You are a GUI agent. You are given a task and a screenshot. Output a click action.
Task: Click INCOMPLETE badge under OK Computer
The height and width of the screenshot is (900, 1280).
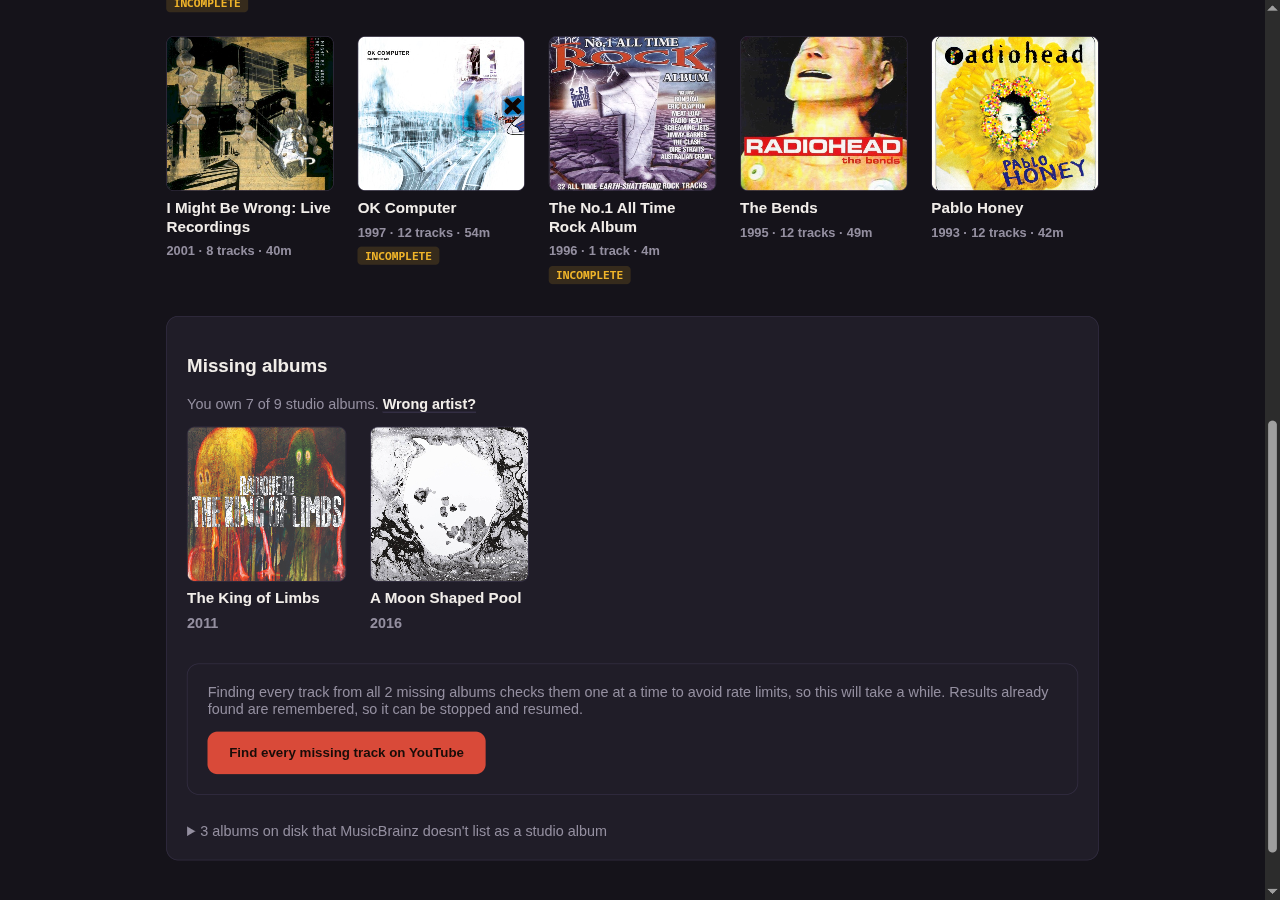398,256
